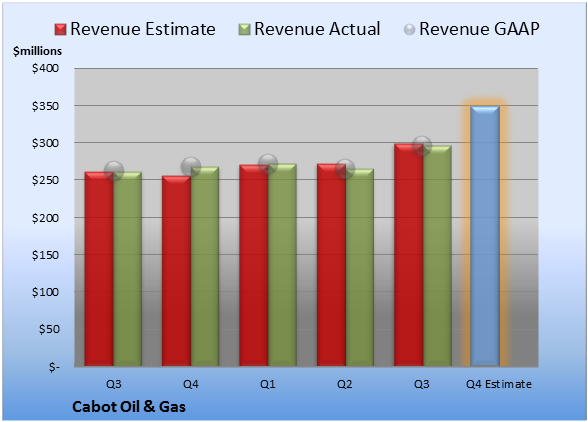
Task: Click the $100 axis value
Action: point(45,292)
